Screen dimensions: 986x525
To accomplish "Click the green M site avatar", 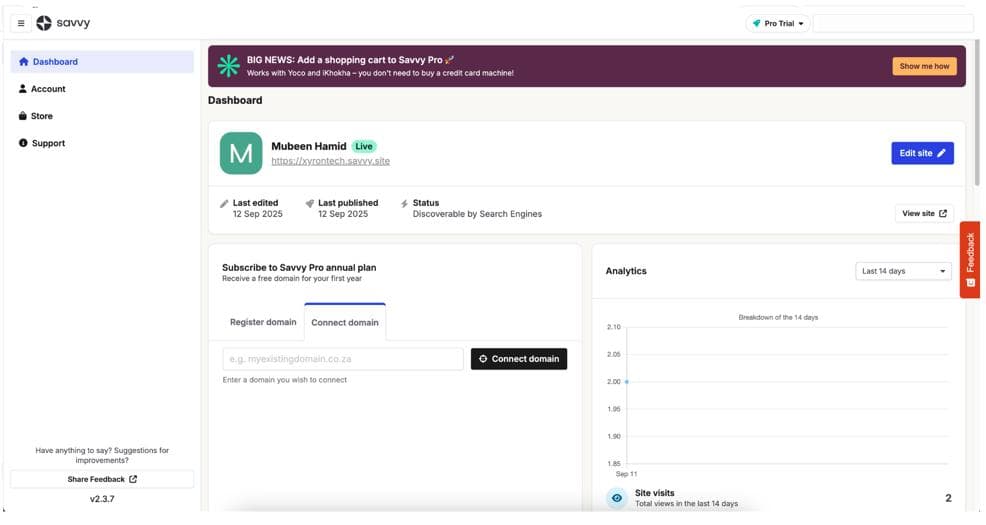I will point(241,153).
